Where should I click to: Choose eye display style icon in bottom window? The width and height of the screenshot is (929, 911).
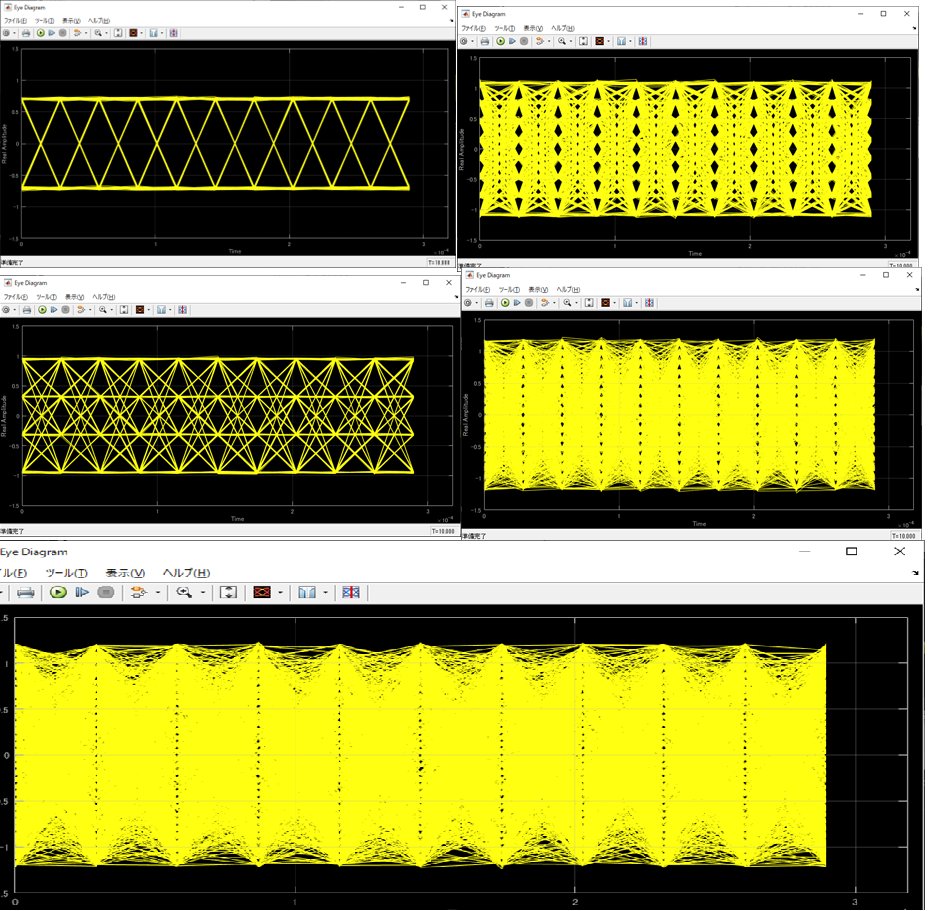[x=262, y=592]
